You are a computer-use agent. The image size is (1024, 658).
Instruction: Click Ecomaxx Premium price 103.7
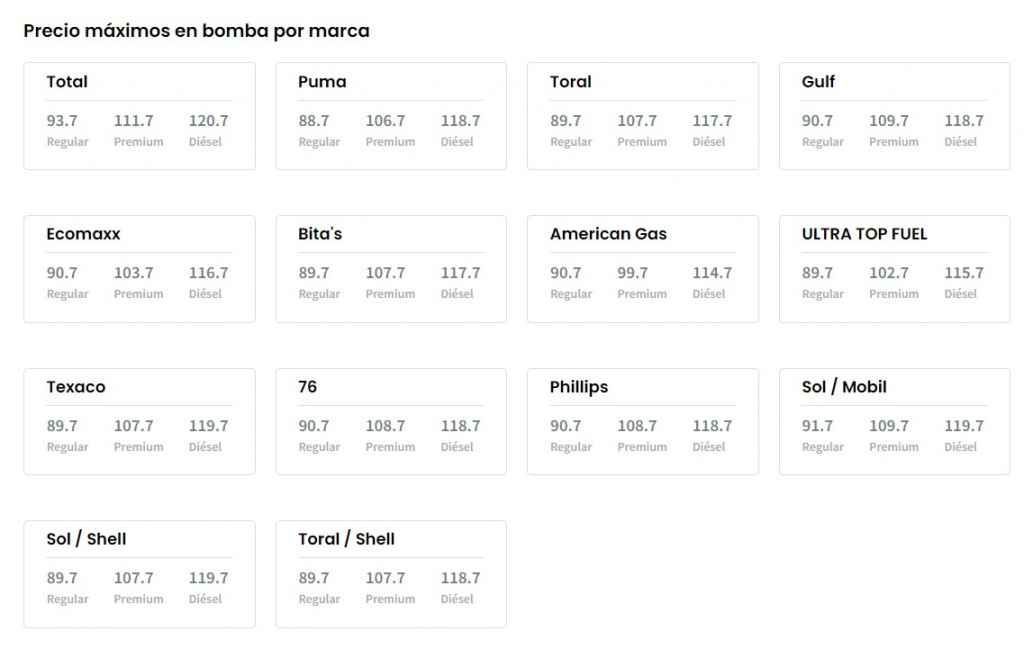(134, 273)
